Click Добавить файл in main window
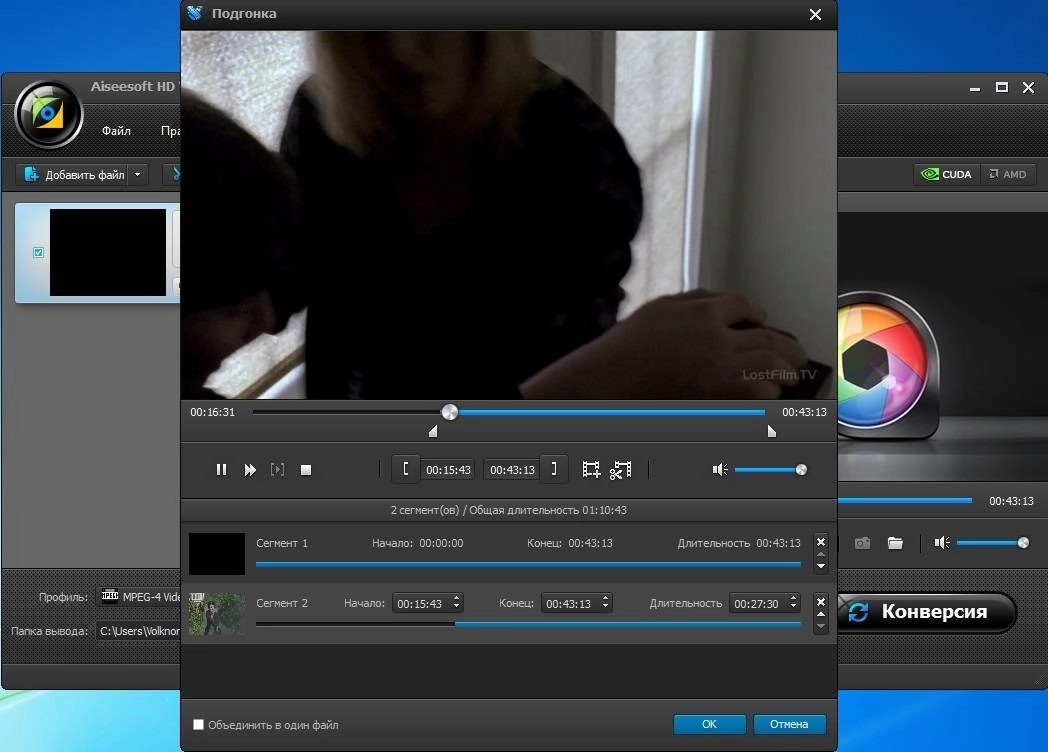 tap(74, 174)
